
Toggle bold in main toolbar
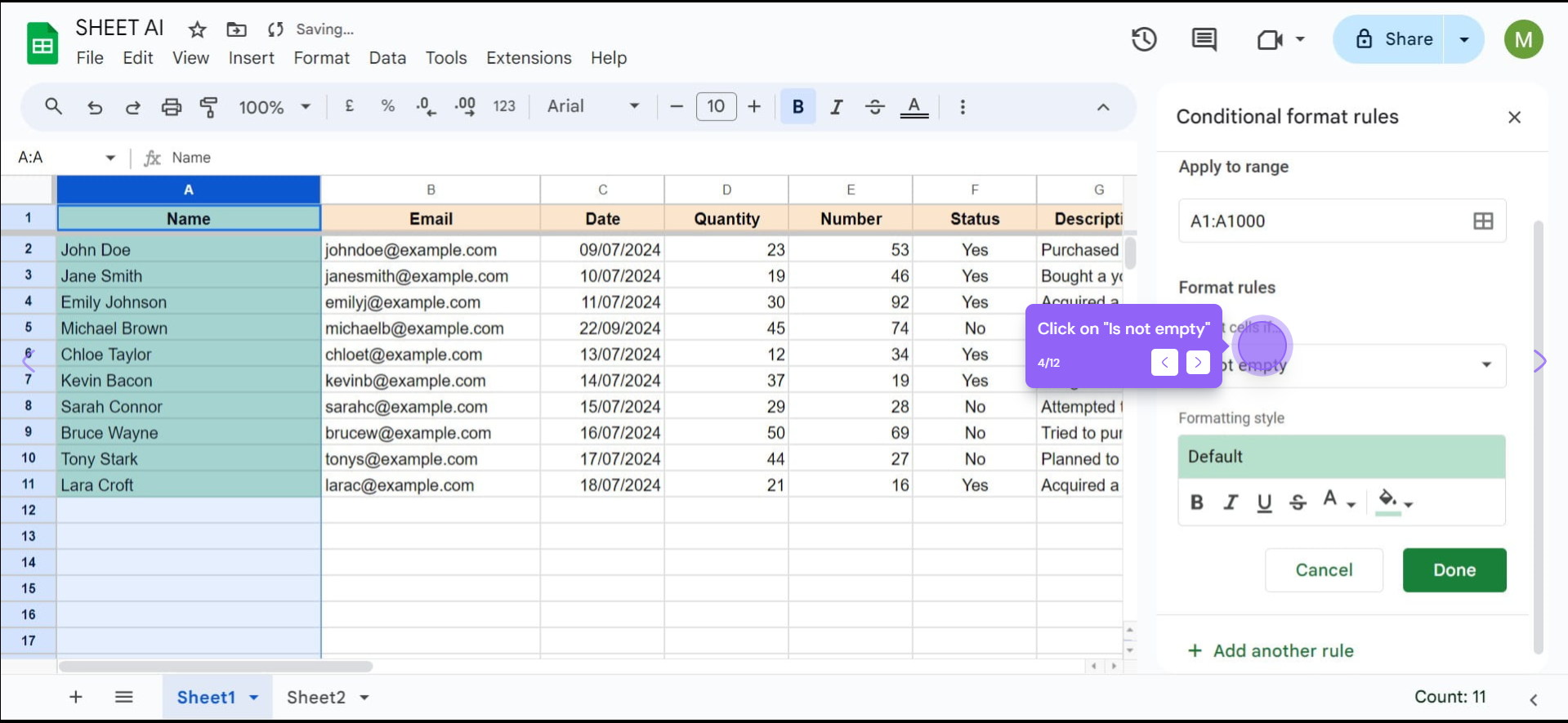pos(798,106)
